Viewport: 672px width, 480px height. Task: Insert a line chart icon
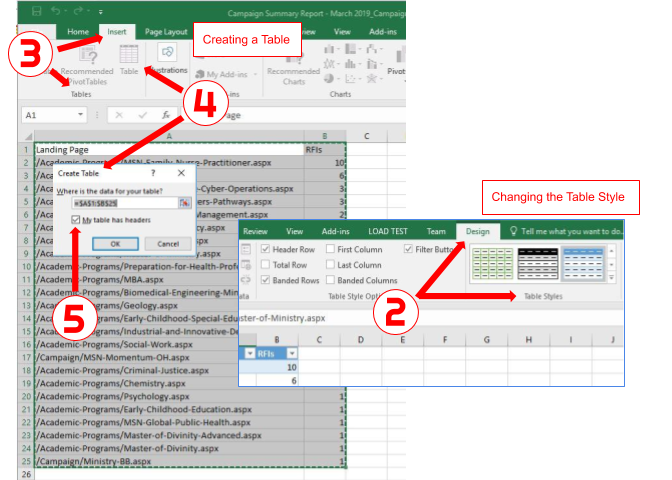coord(329,64)
